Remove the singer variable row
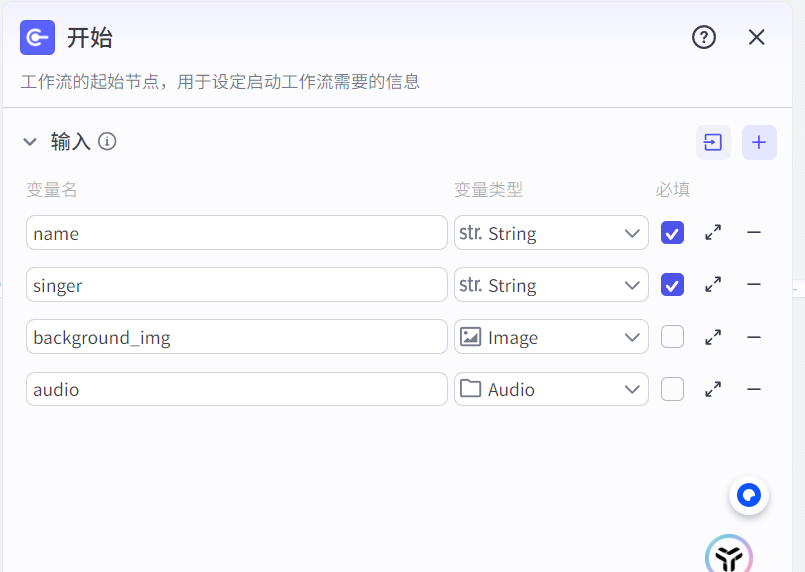The image size is (805, 572). 754,284
